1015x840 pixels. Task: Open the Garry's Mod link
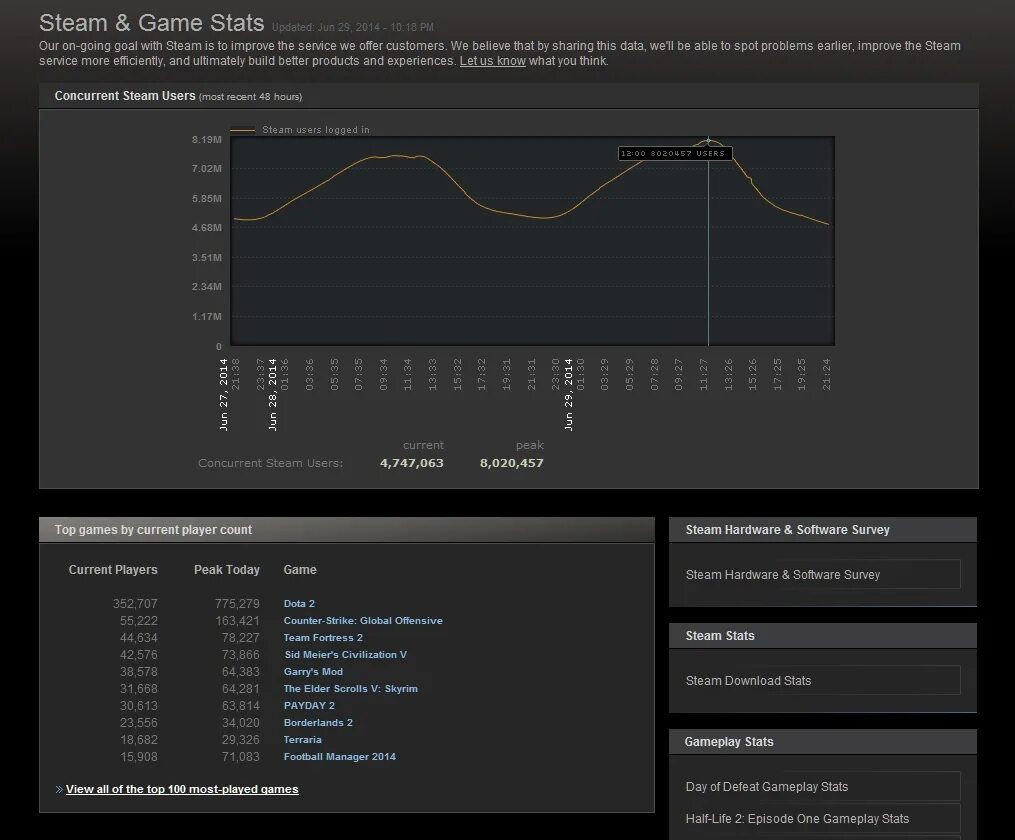pyautogui.click(x=313, y=671)
